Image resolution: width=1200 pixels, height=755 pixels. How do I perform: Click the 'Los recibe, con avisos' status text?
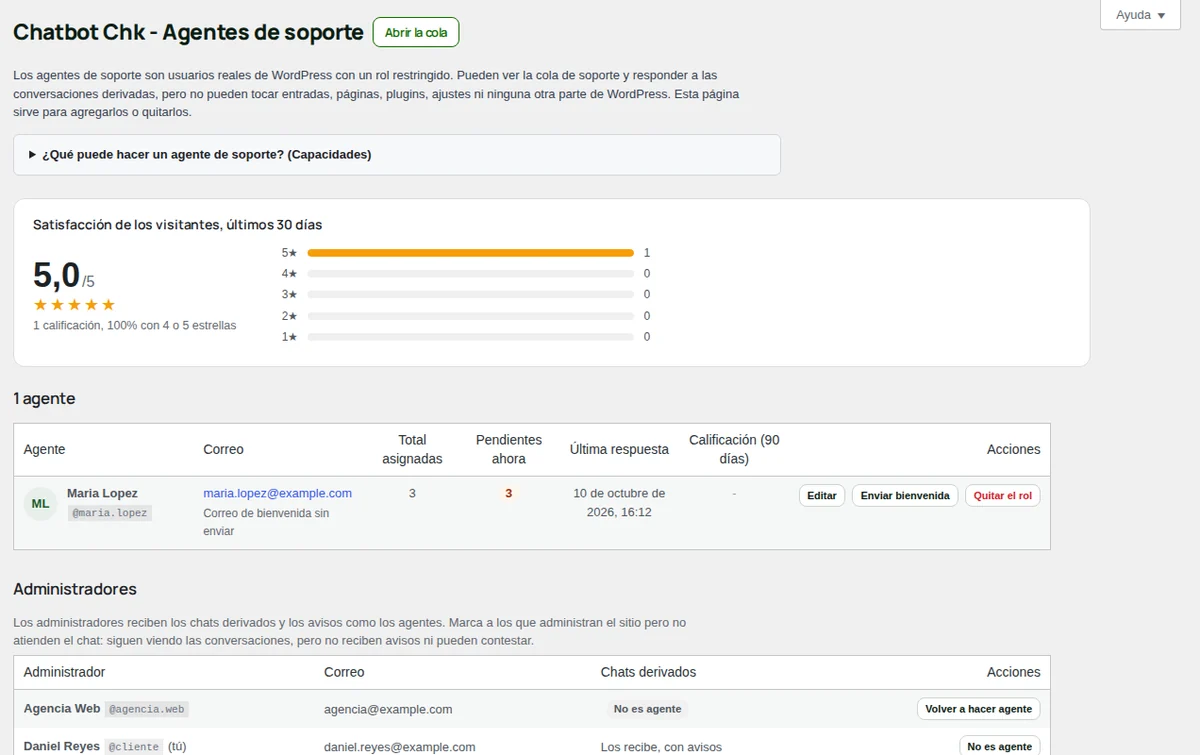click(661, 747)
